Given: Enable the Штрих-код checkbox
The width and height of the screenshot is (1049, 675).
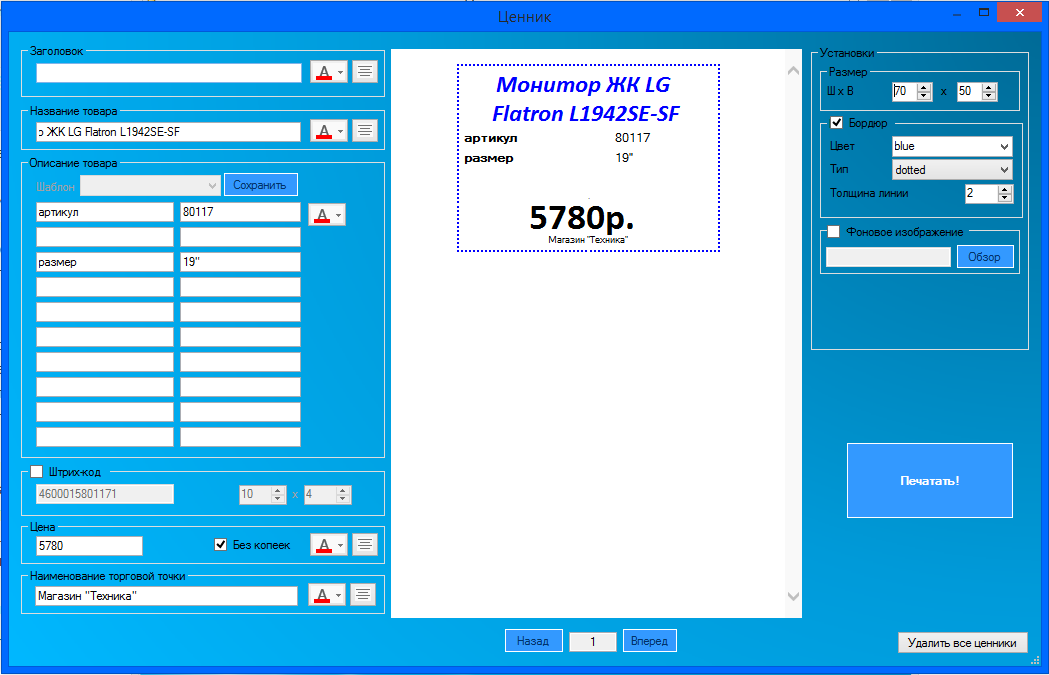Looking at the screenshot, I should (37, 472).
